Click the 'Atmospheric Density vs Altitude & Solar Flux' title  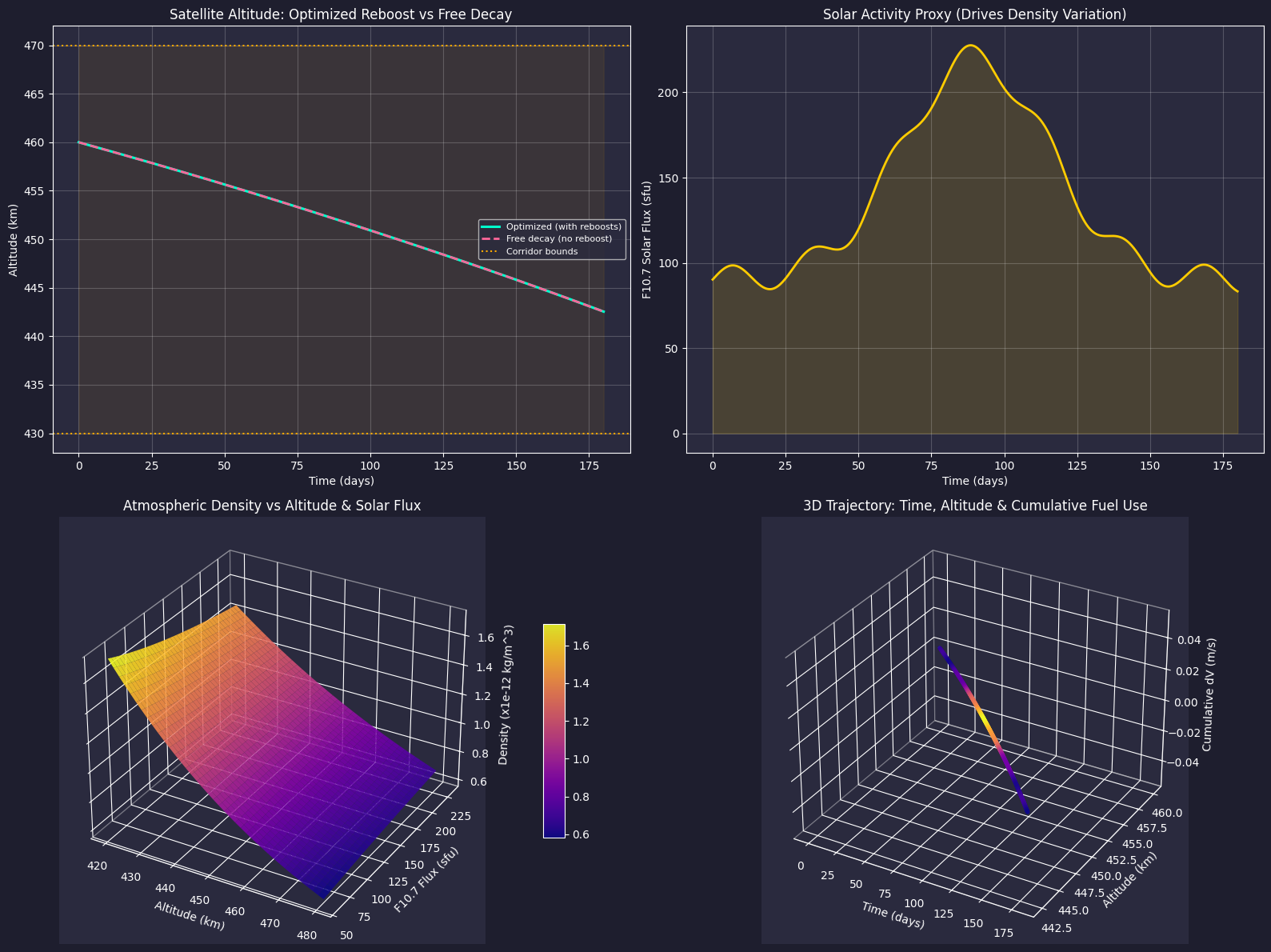click(x=272, y=506)
